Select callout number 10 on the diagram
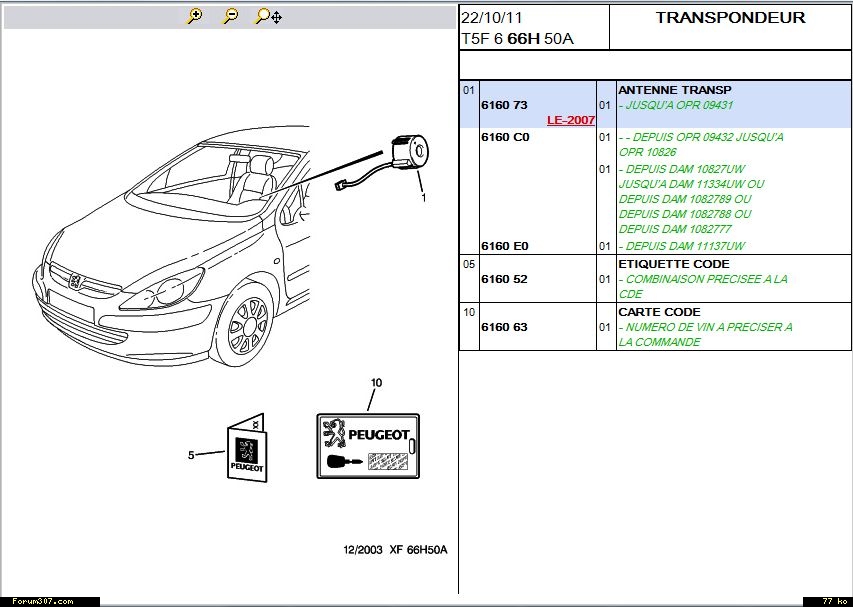 pos(376,383)
